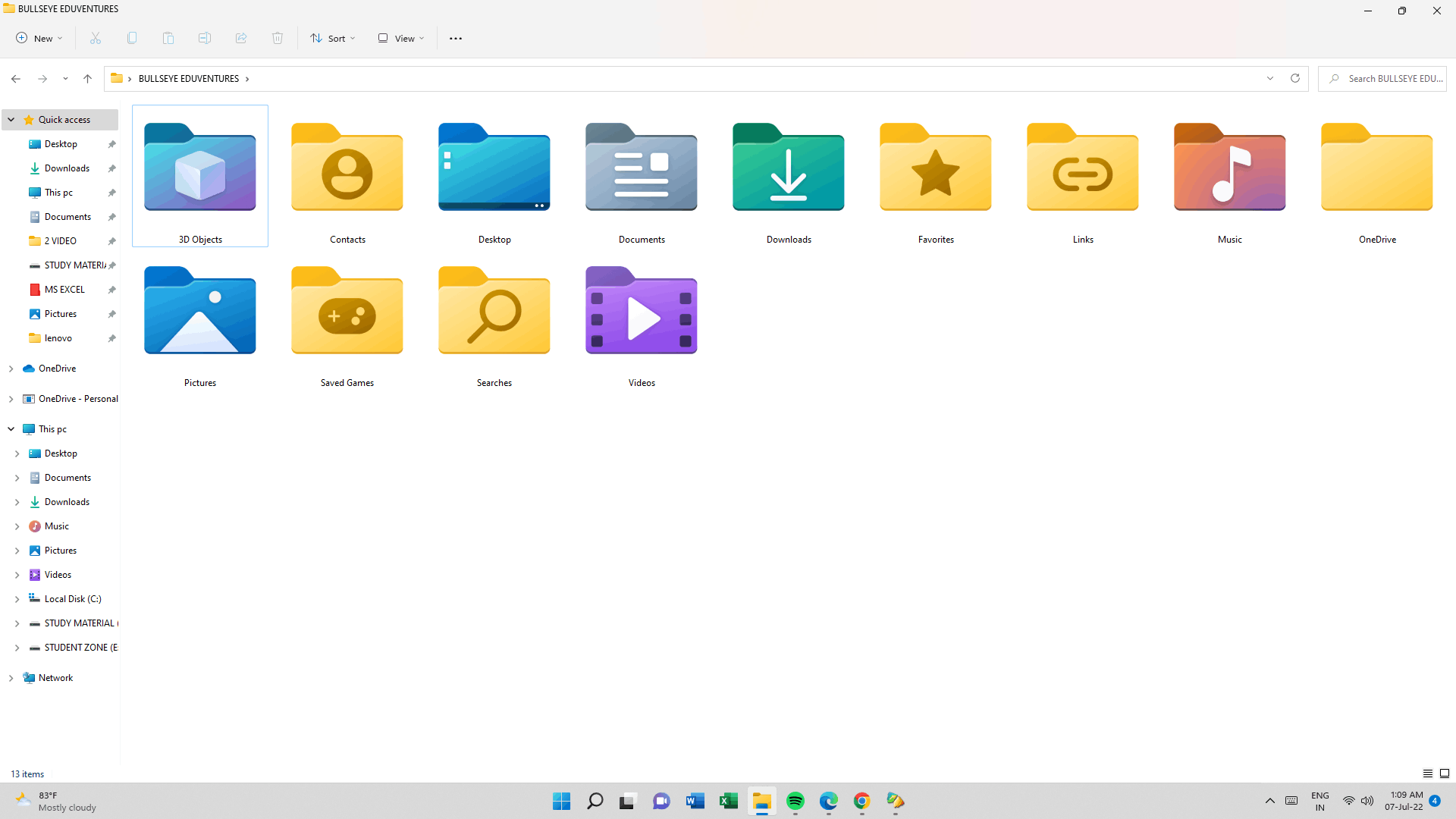Screen dimensions: 1456x819
Task: Open the Sort dropdown menu
Action: pos(332,38)
